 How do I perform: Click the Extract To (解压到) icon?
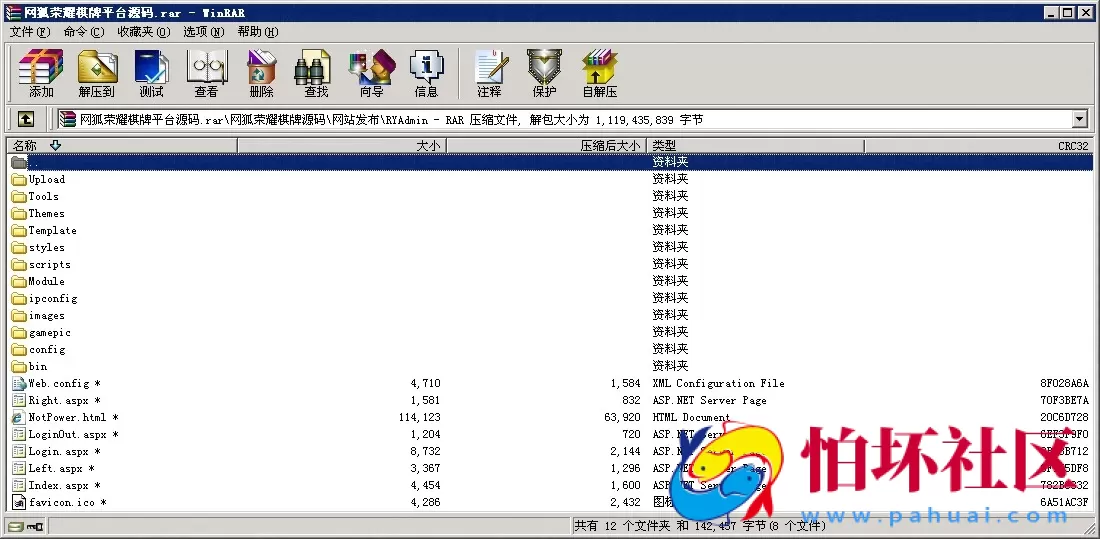point(96,73)
